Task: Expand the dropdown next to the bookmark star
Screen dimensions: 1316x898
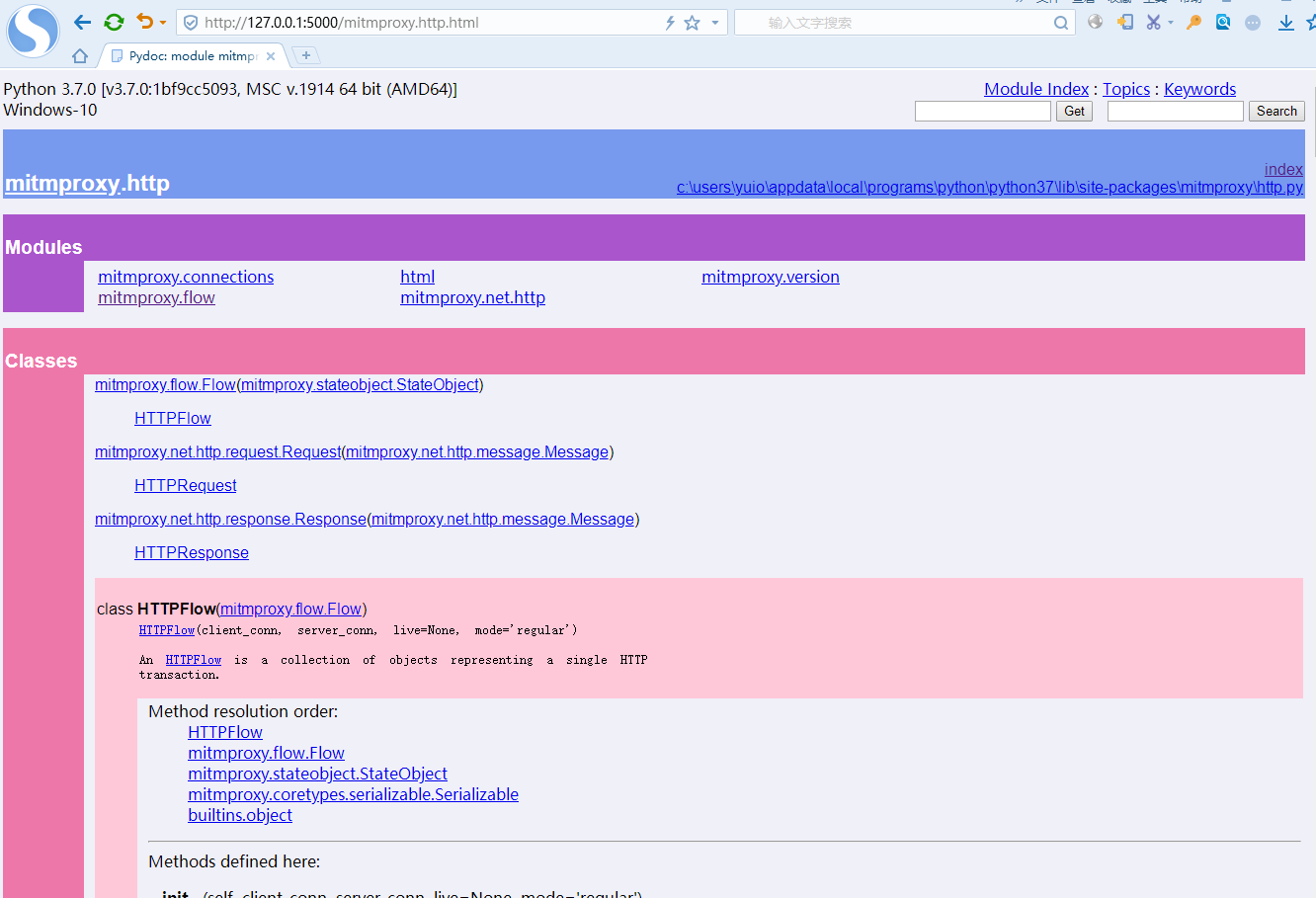Action: pos(715,23)
